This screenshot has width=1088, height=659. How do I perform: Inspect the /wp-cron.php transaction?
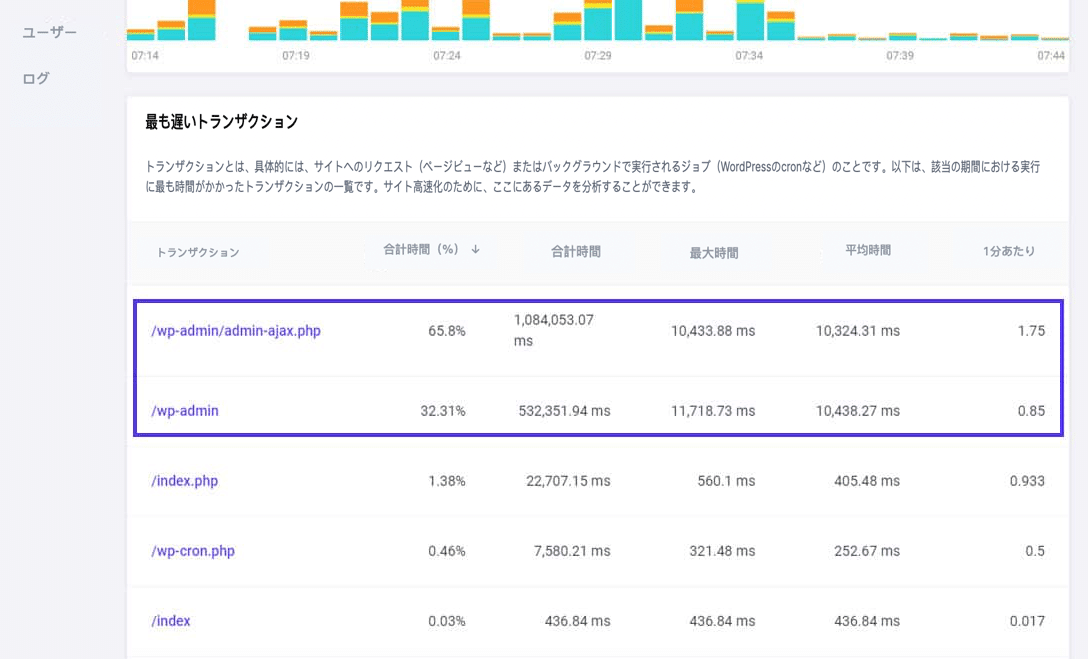point(194,550)
